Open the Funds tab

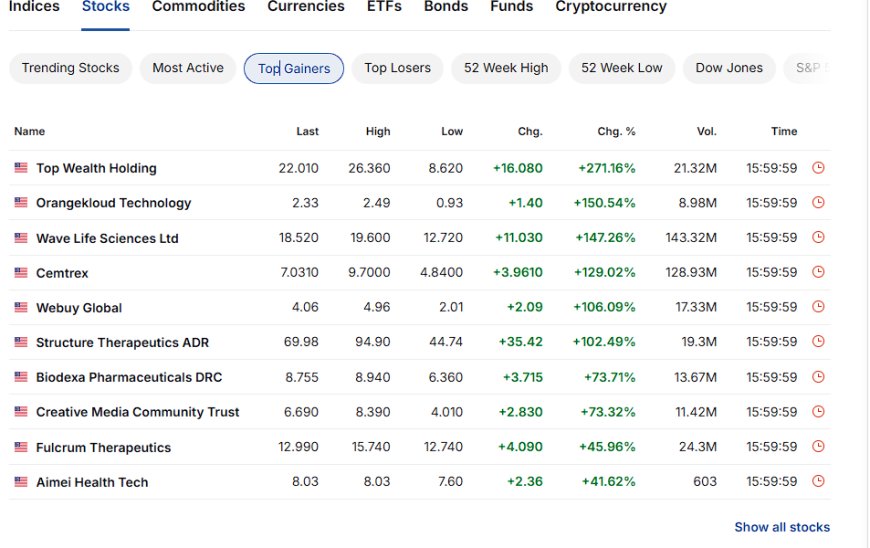point(511,7)
